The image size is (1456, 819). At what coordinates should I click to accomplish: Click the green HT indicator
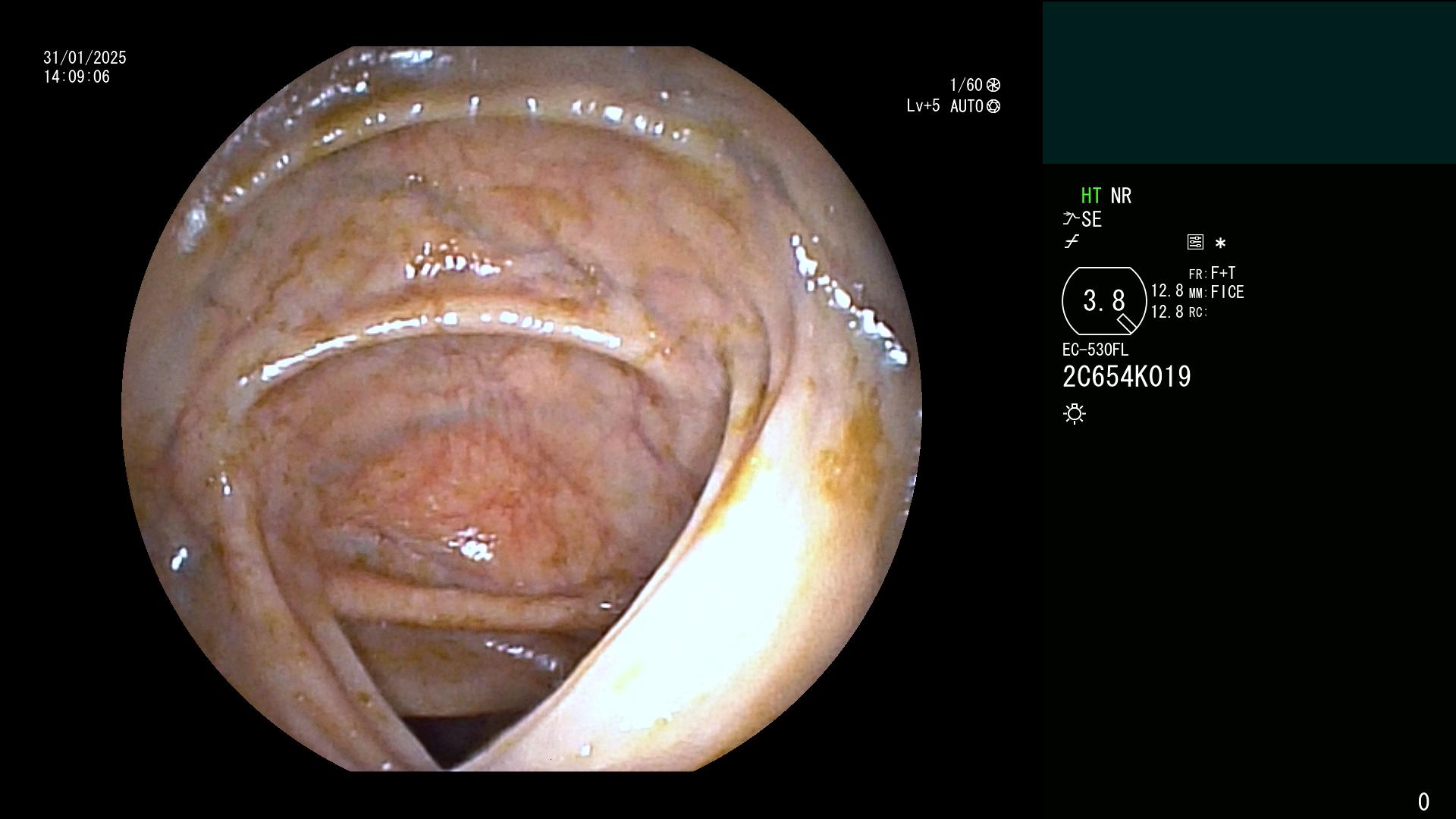pos(1091,196)
